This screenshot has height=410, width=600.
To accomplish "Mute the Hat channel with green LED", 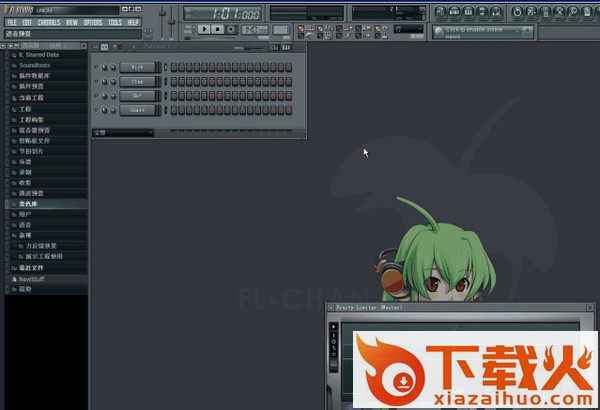I will pos(96,96).
